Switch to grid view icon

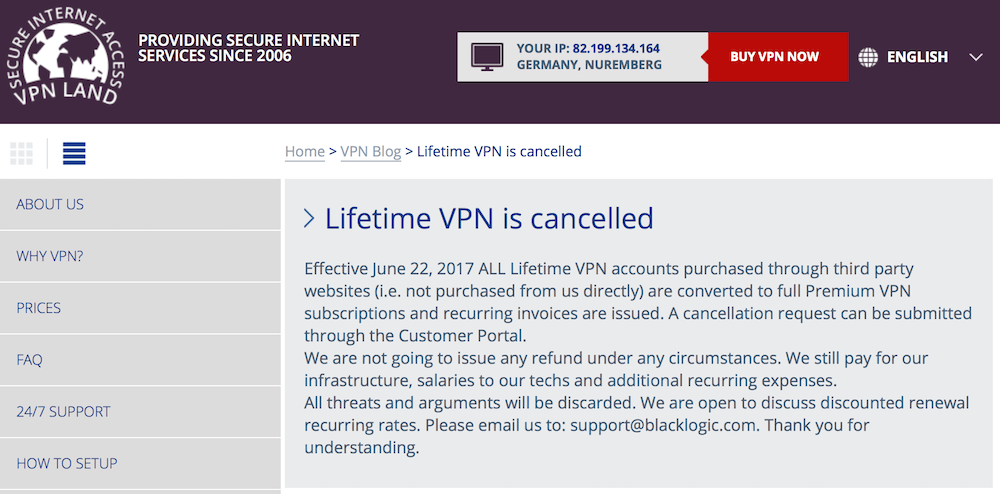(x=21, y=153)
